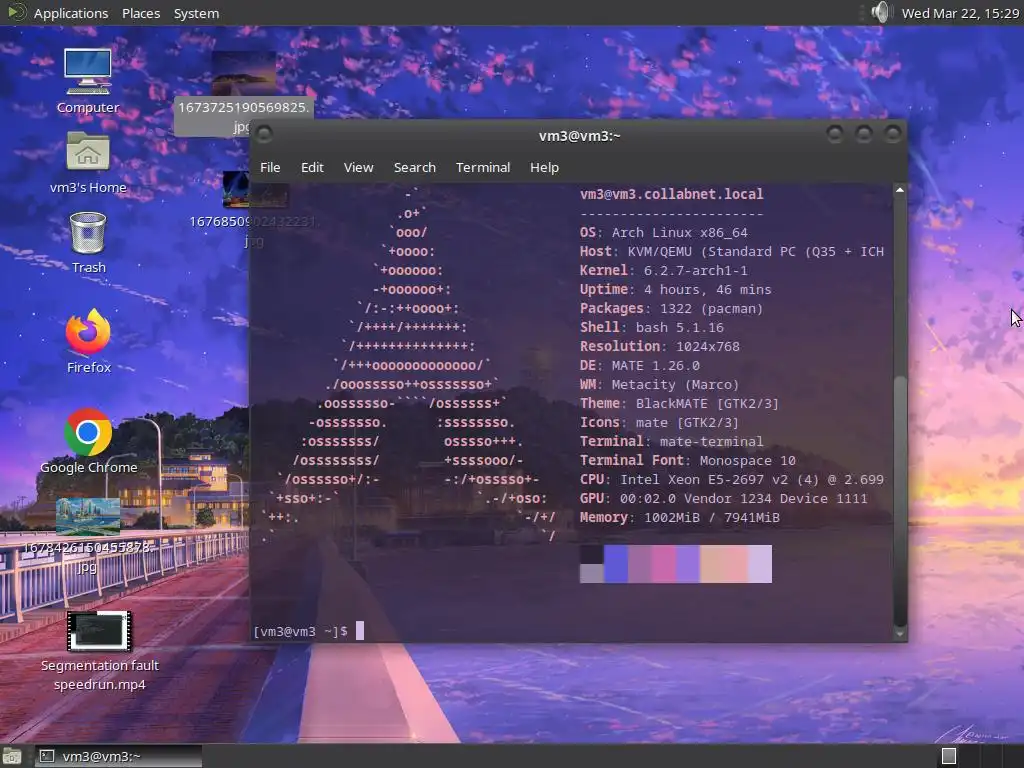Click the WM: Metacity (Marco) line

point(660,384)
